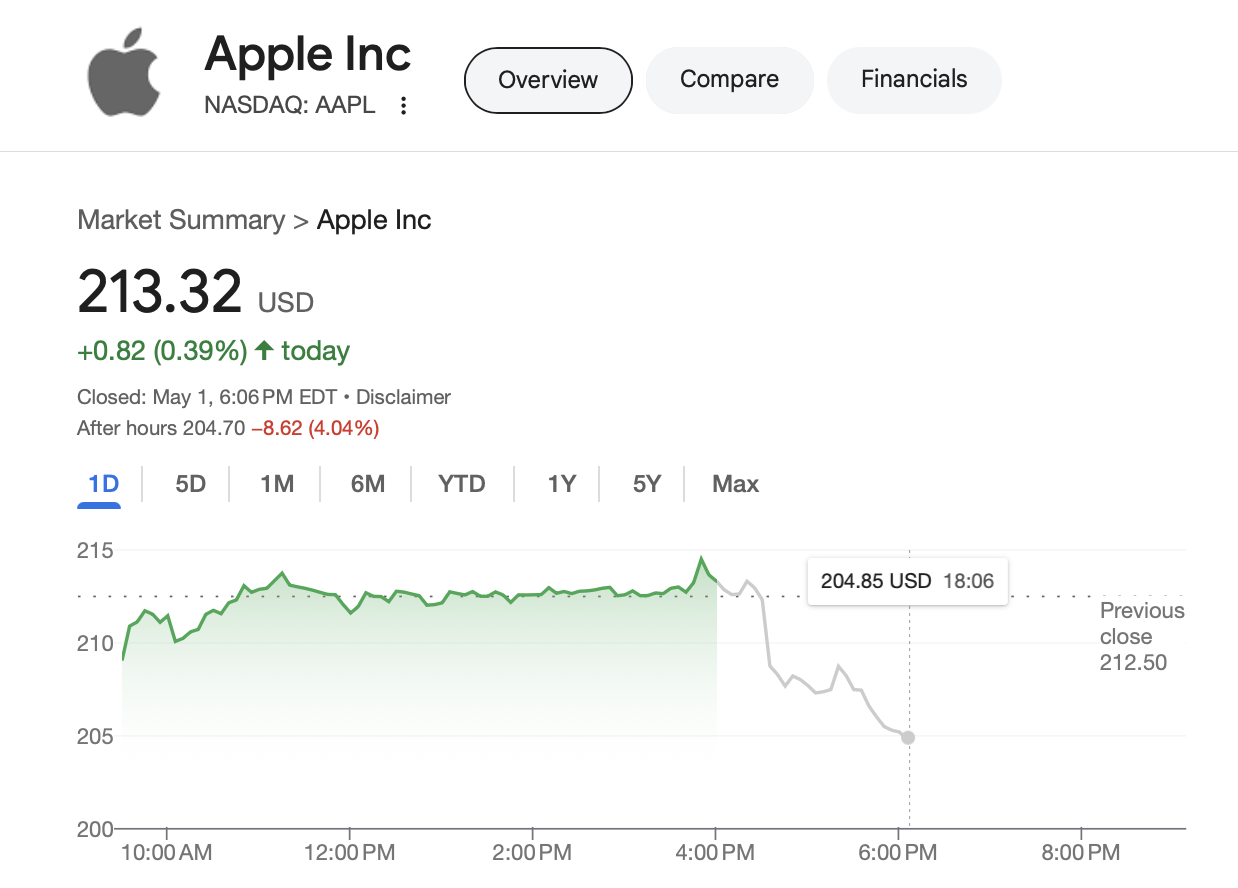Click the green up arrow next to today
The height and width of the screenshot is (888, 1238).
(x=264, y=350)
